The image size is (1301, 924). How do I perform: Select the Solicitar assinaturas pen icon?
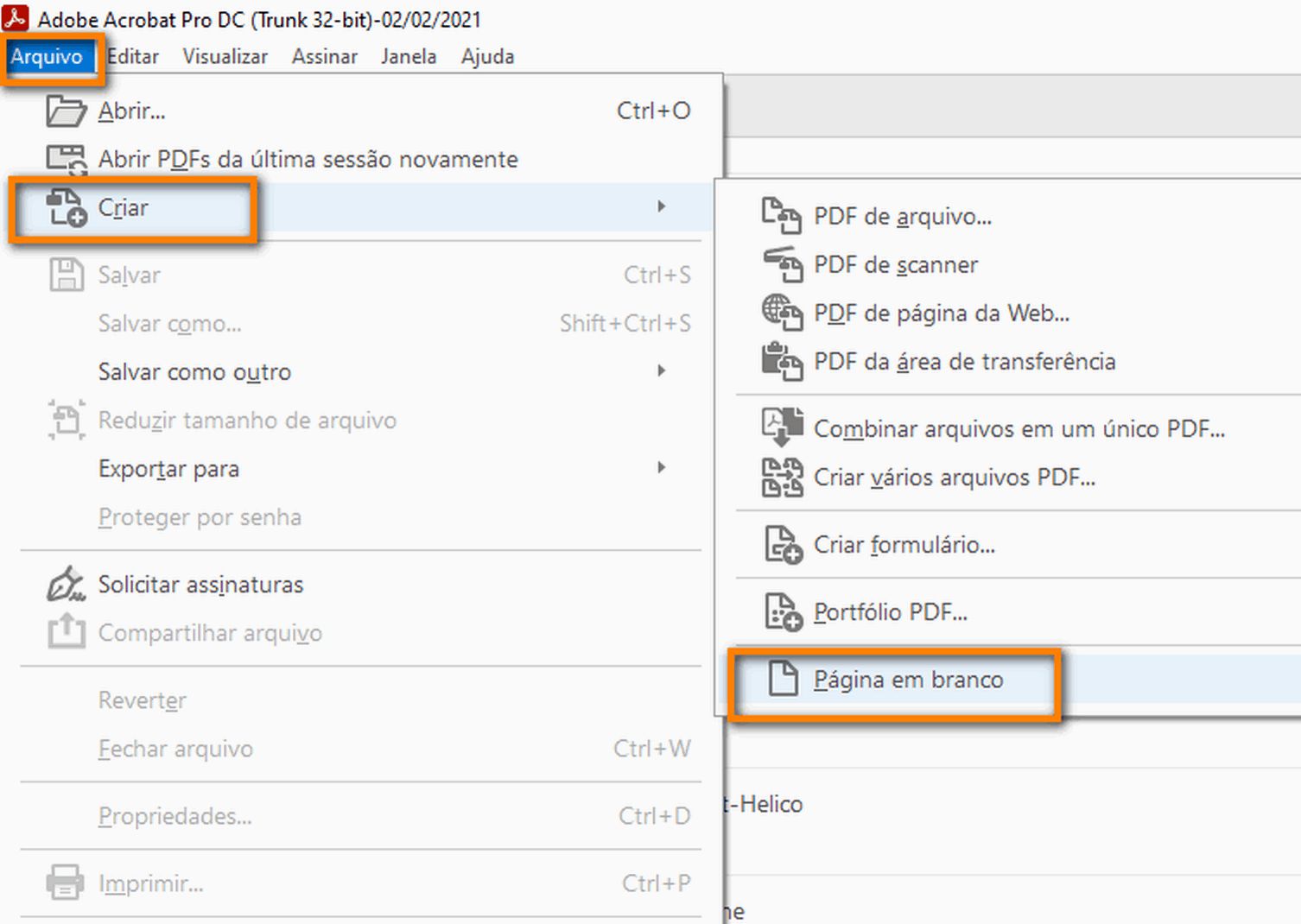[x=65, y=584]
